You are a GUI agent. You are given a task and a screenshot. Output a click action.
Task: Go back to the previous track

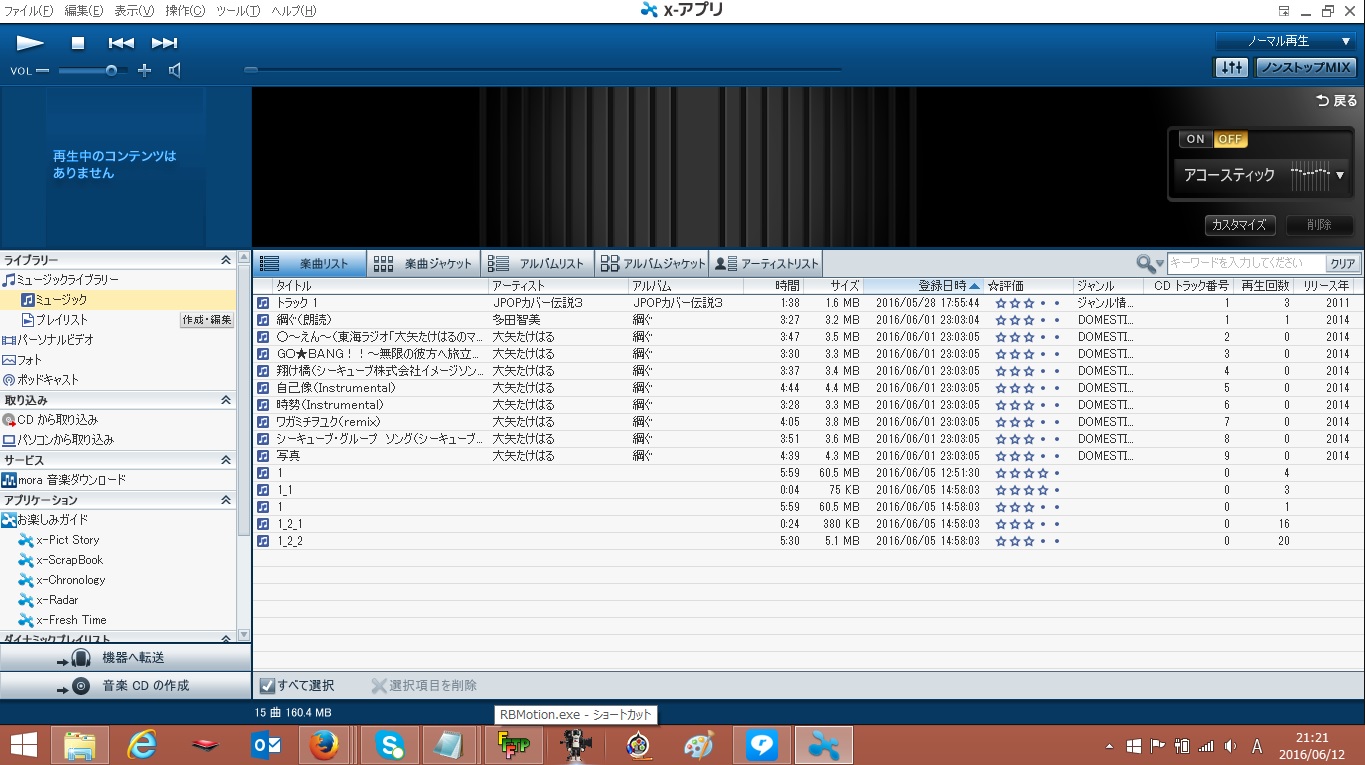121,43
